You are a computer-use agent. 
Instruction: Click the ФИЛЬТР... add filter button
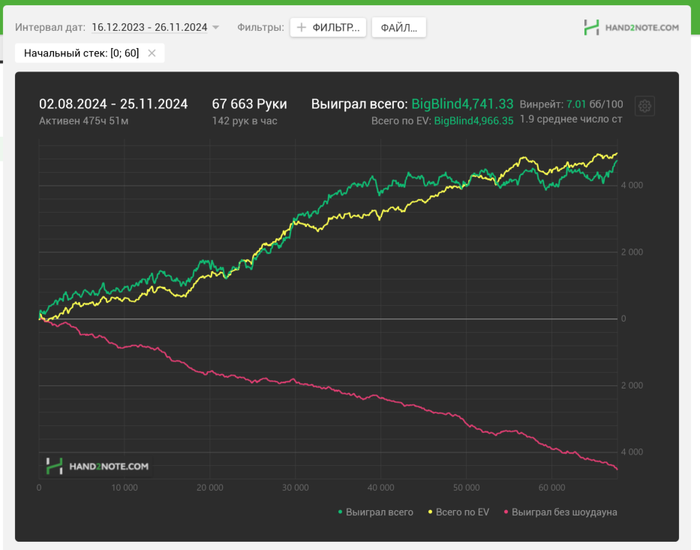(x=328, y=28)
